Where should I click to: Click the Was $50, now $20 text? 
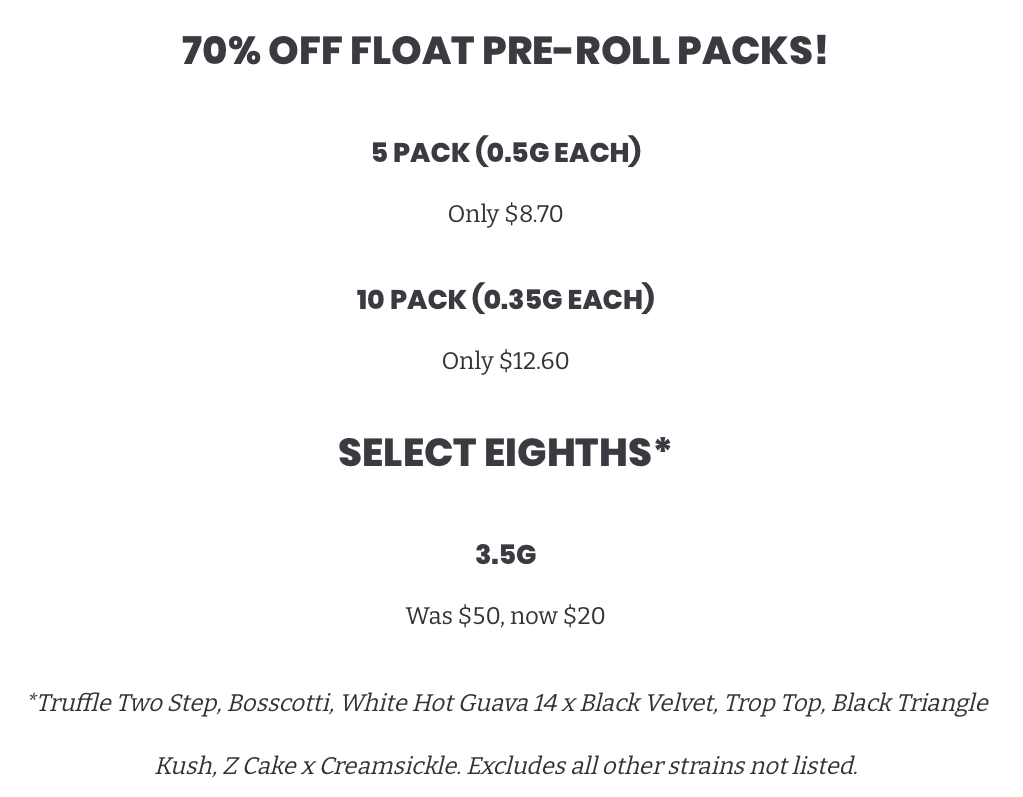tap(505, 616)
